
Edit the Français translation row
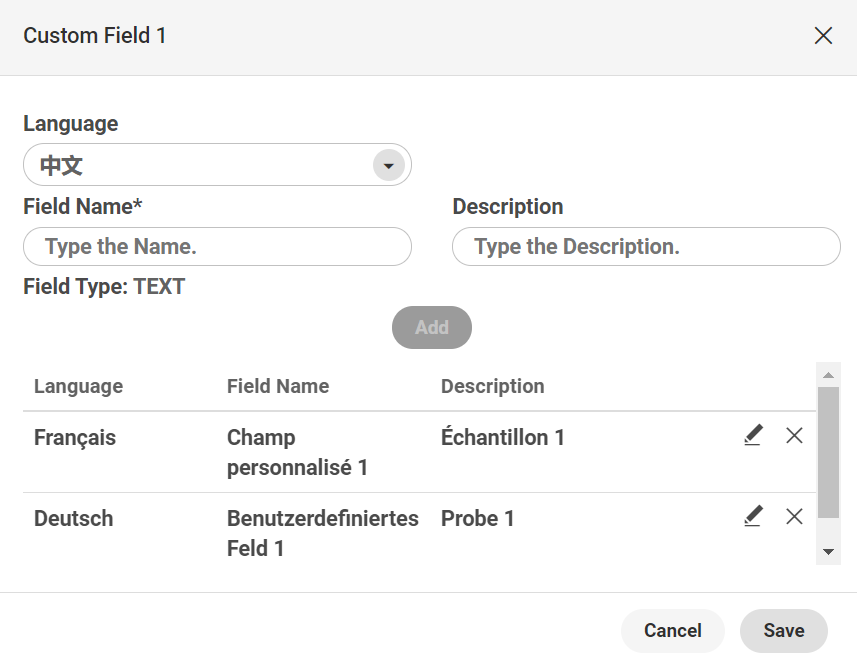pyautogui.click(x=753, y=435)
